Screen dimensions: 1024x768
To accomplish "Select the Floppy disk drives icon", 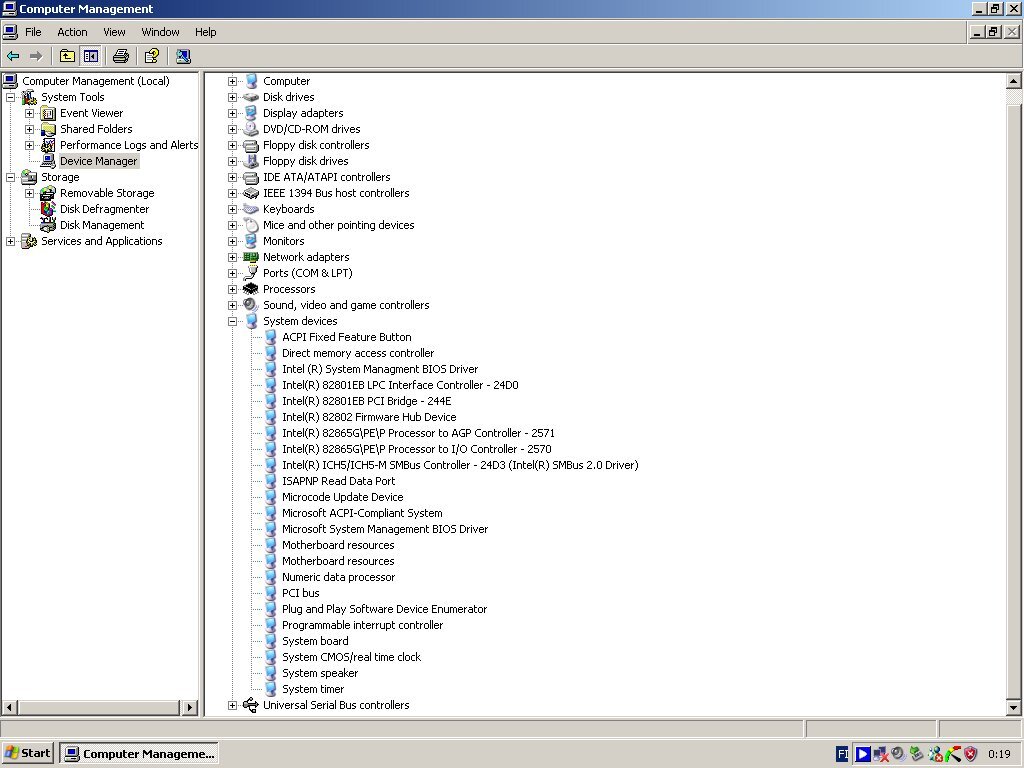I will [251, 161].
